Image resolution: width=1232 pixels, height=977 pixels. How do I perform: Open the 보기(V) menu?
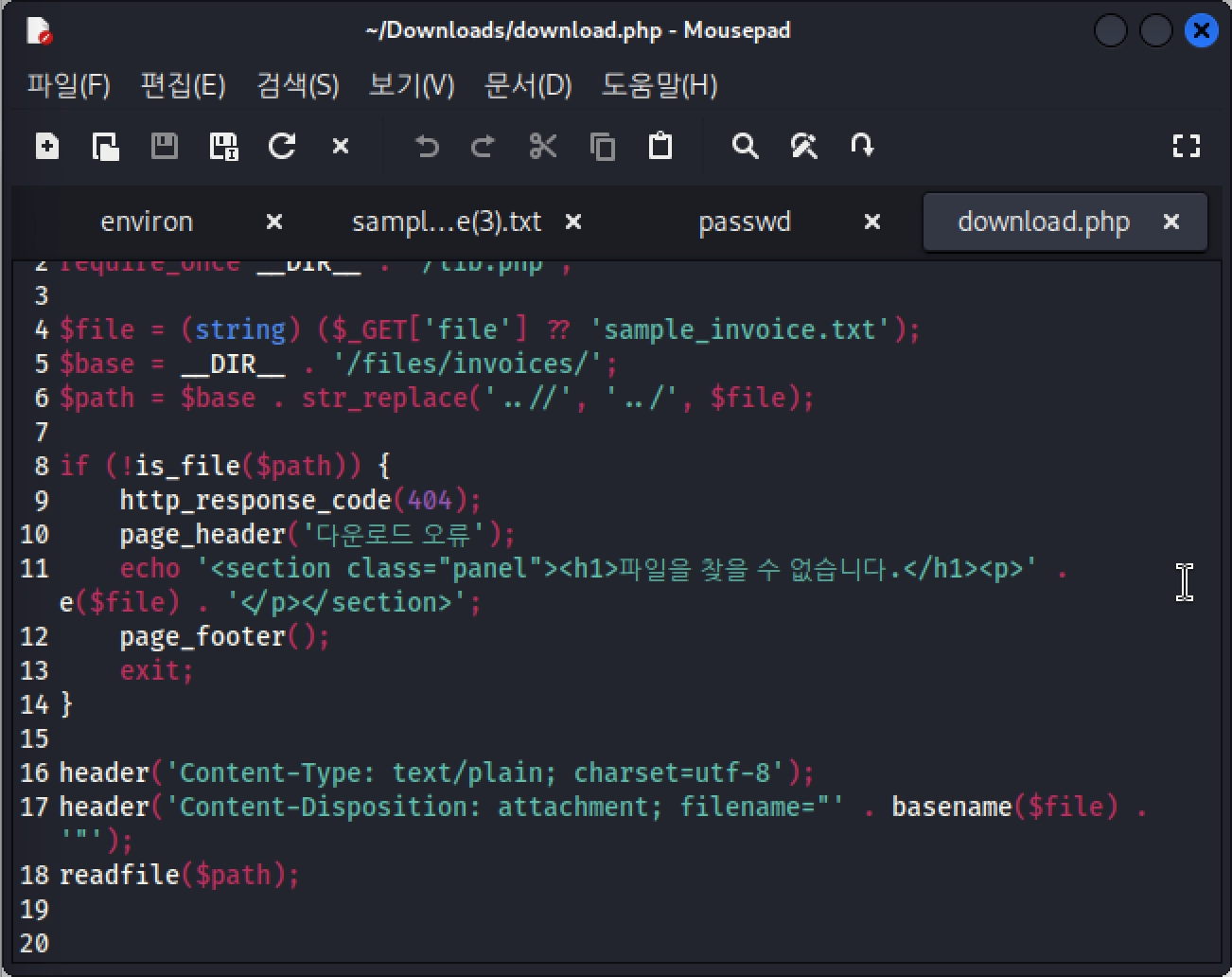[412, 85]
